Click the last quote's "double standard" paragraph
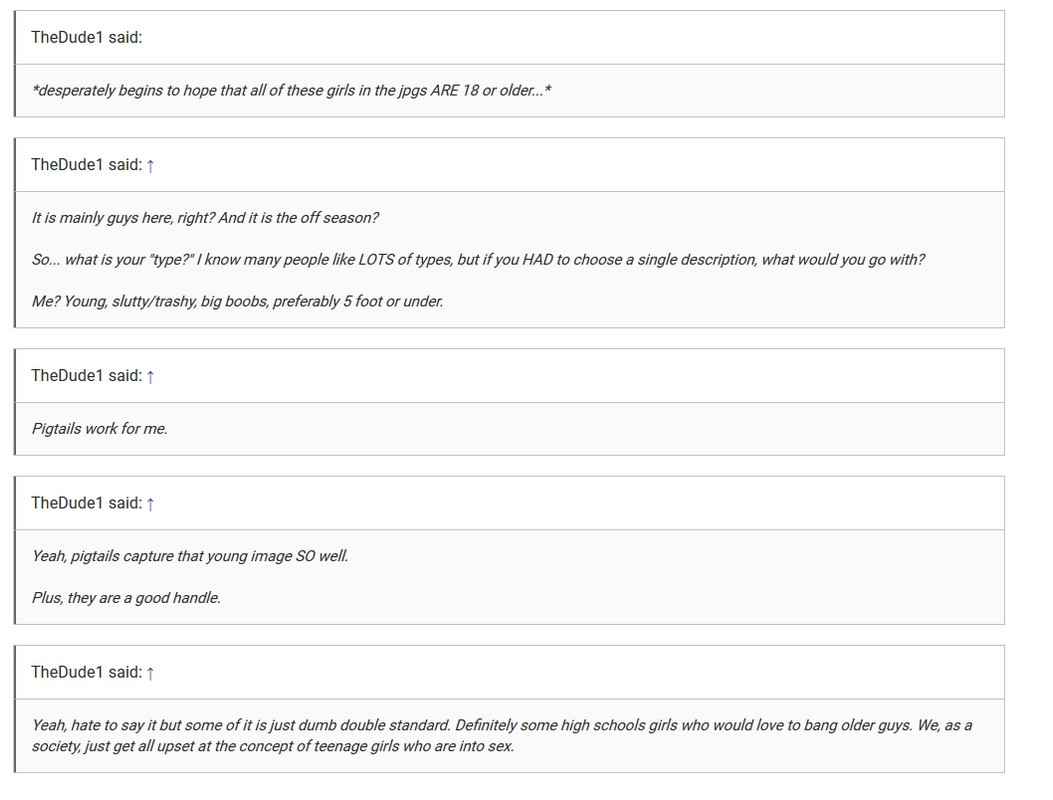The image size is (1053, 800). 502,736
